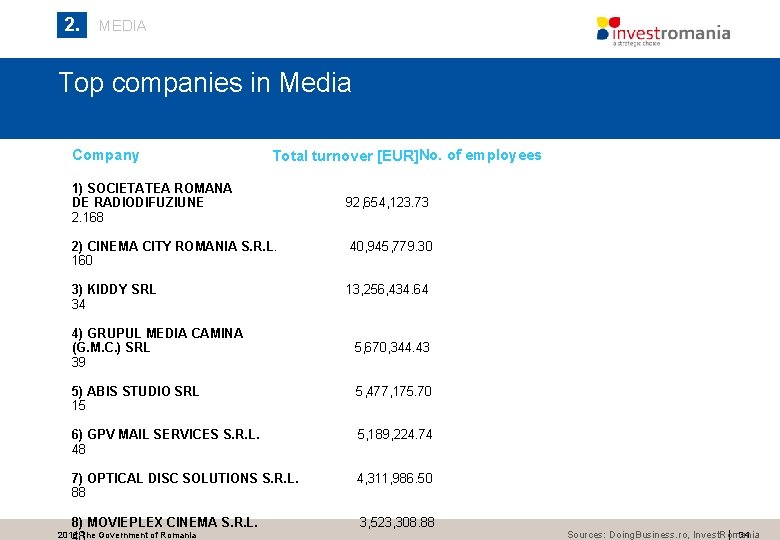Click employee count 39

click(x=79, y=362)
